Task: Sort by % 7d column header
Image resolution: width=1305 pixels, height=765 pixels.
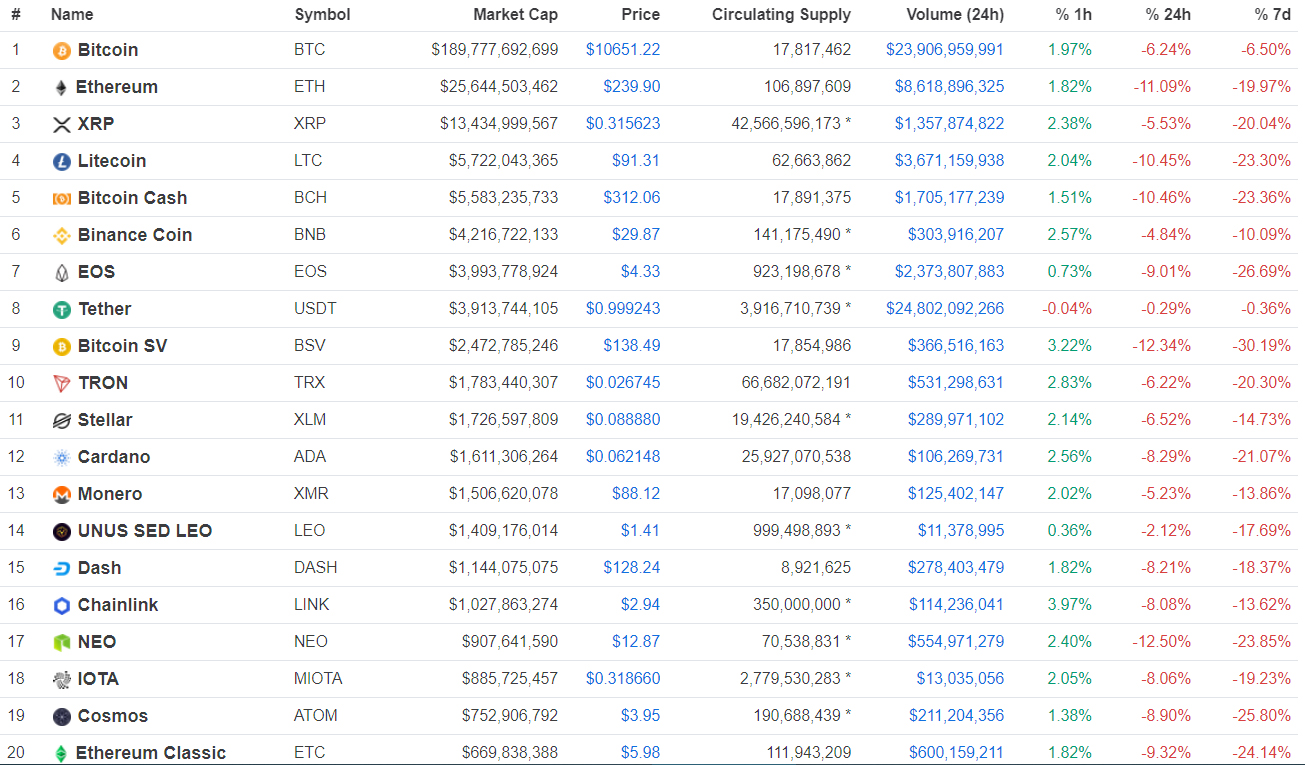Action: click(x=1272, y=15)
